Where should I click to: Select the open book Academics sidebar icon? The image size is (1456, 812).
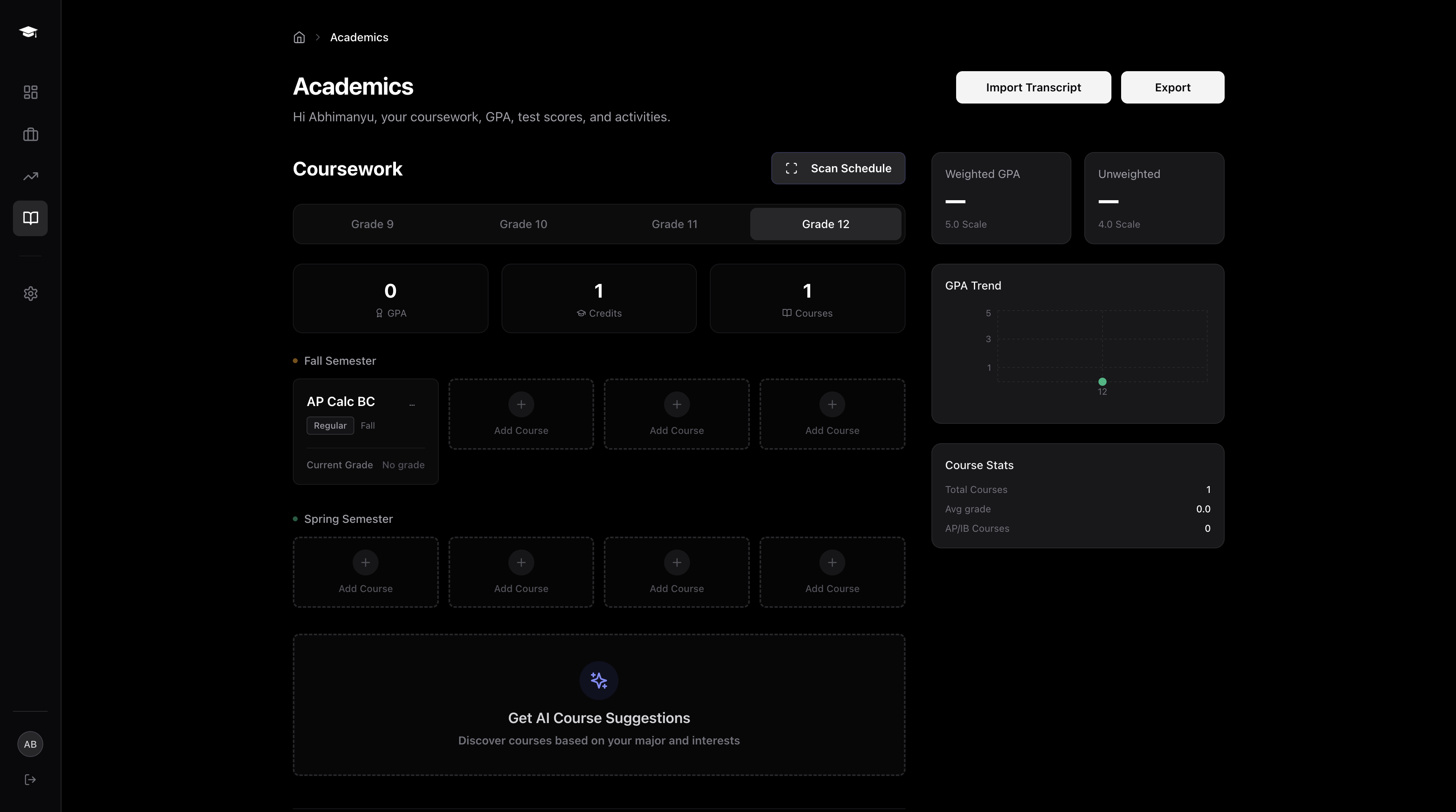(x=30, y=218)
